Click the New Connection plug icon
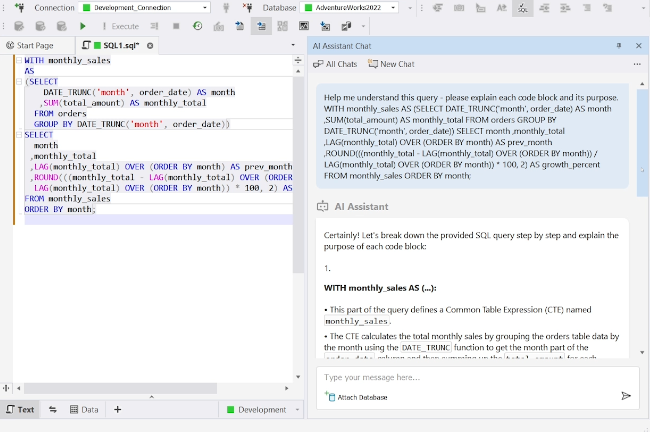Screen dimensions: 653x432 coord(19,7)
